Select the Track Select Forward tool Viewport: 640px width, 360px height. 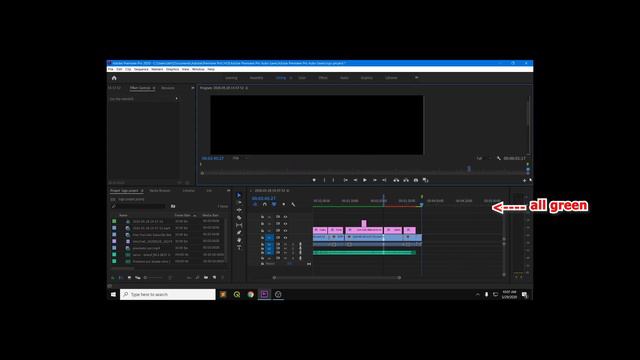[239, 202]
